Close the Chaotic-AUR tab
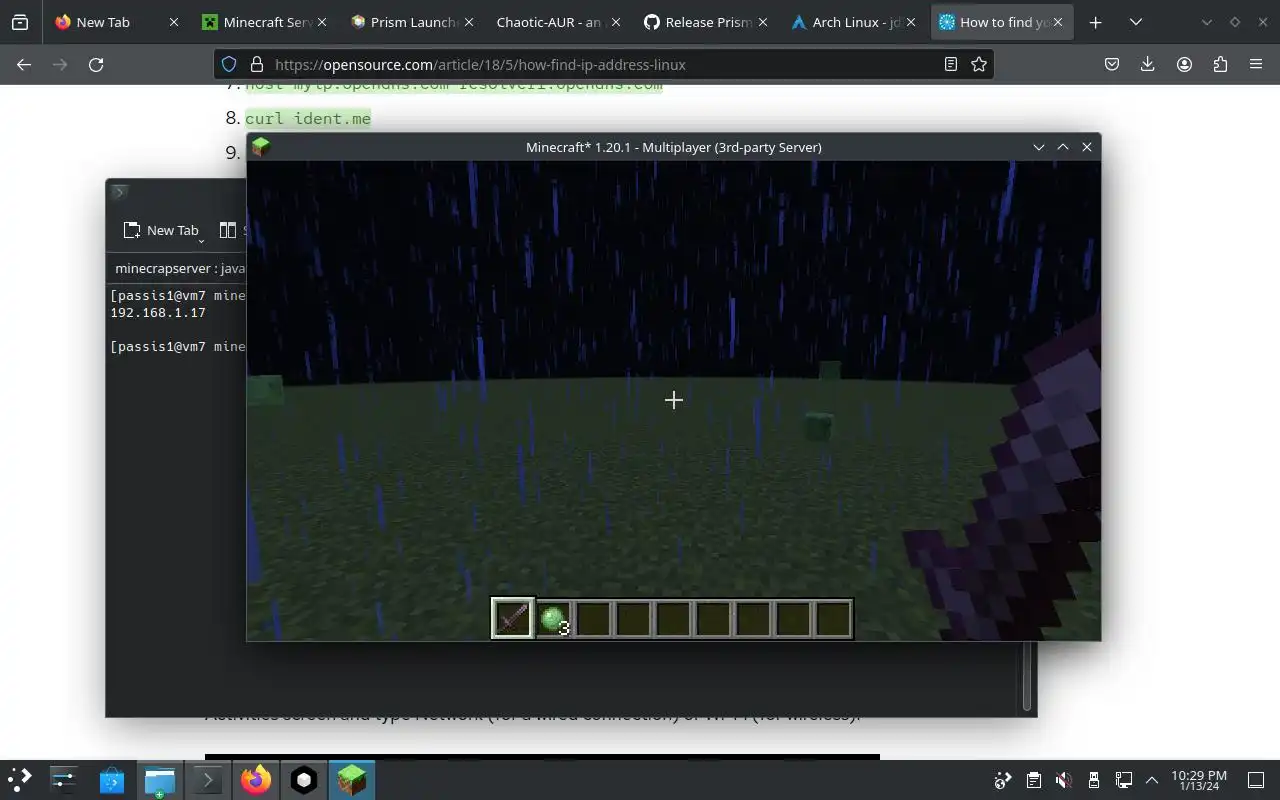Screen dimensions: 1280x800 coord(616,22)
